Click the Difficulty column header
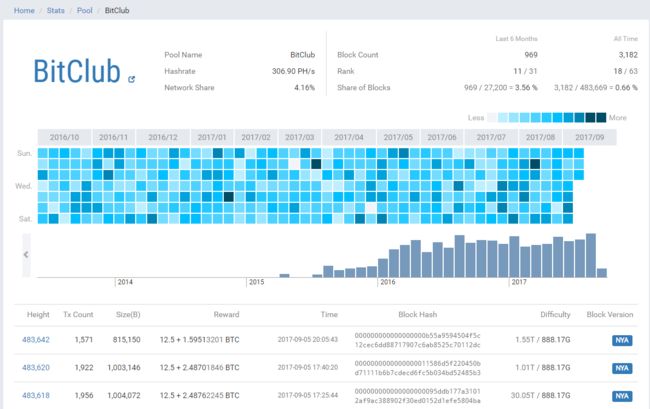Image resolution: width=650 pixels, height=409 pixels. [555, 315]
